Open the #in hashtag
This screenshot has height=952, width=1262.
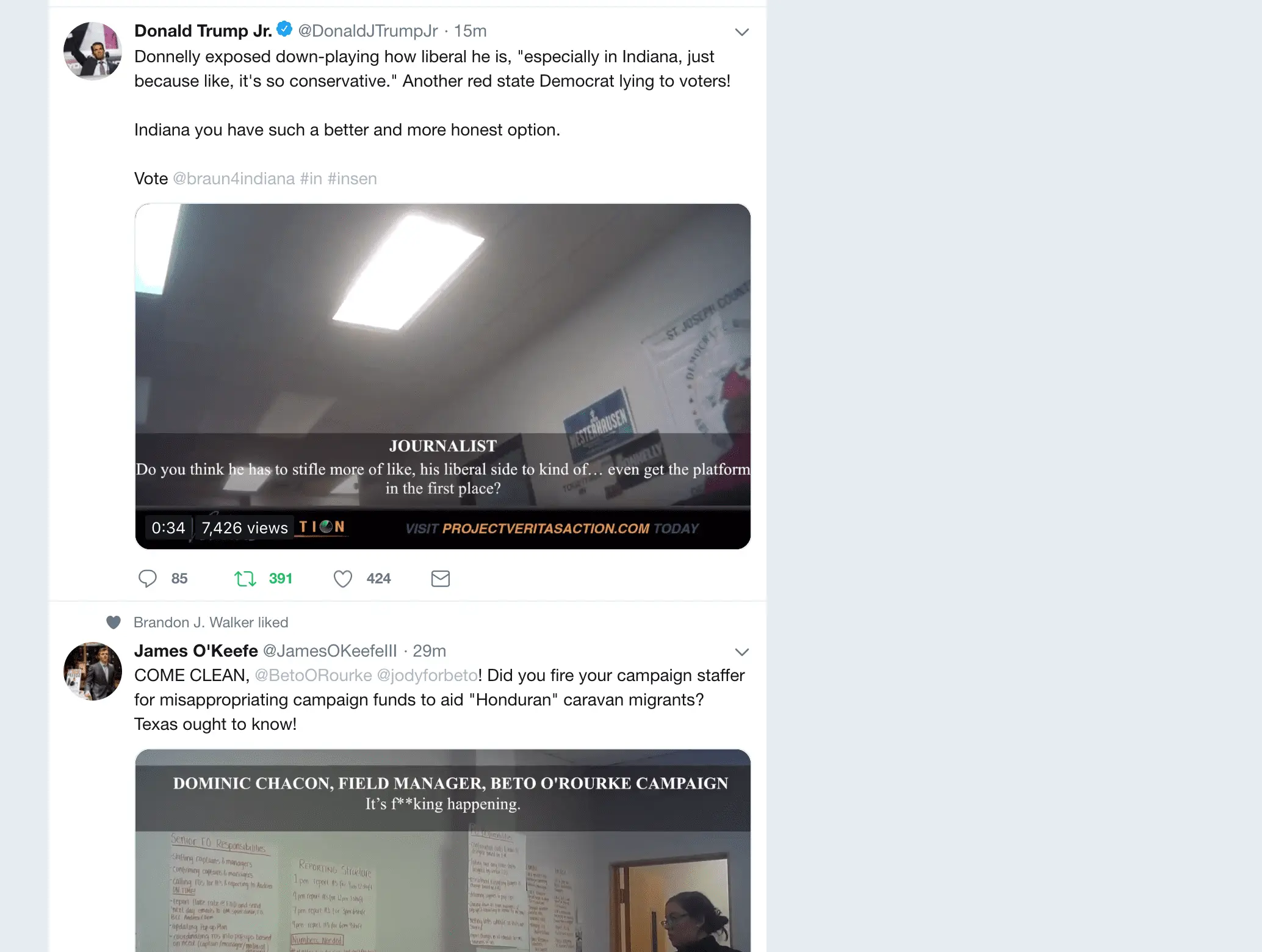pos(311,178)
